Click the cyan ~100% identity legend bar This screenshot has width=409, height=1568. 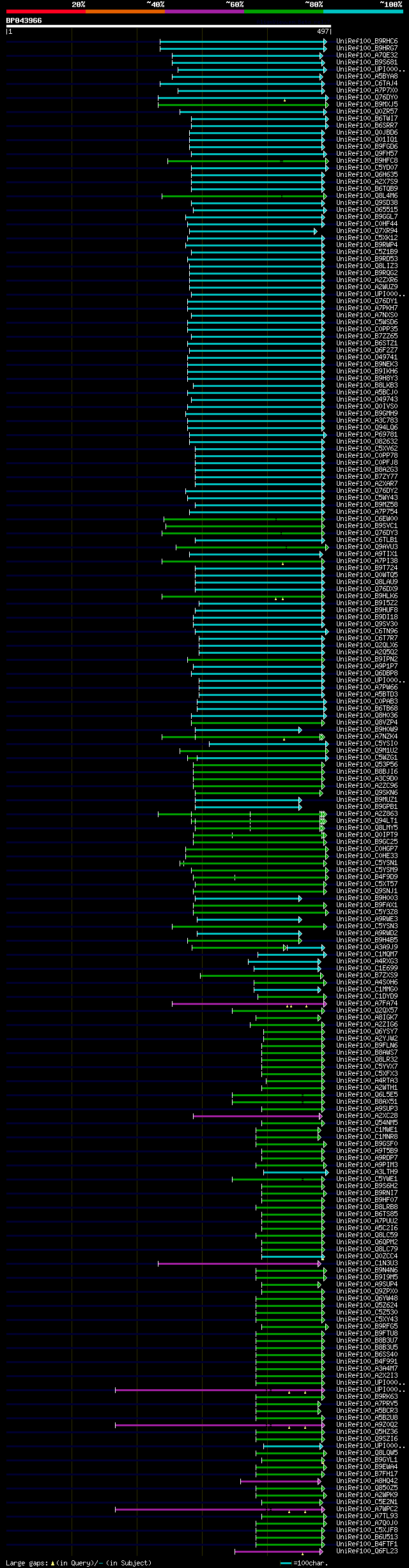point(363,11)
